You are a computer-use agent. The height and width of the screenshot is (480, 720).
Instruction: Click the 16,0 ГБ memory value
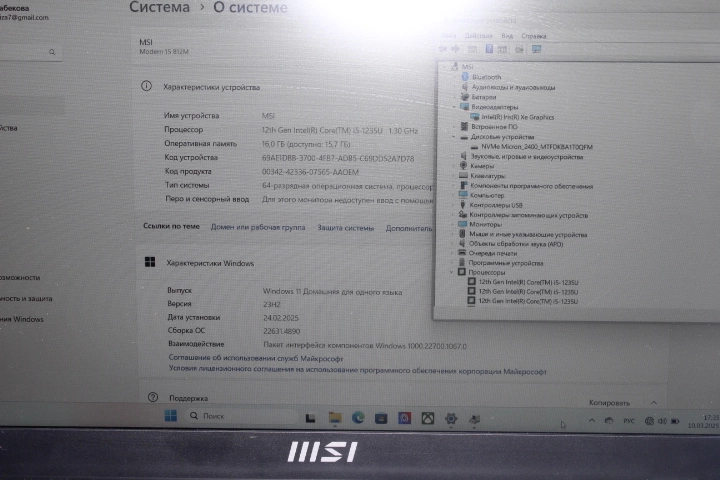[x=306, y=144]
